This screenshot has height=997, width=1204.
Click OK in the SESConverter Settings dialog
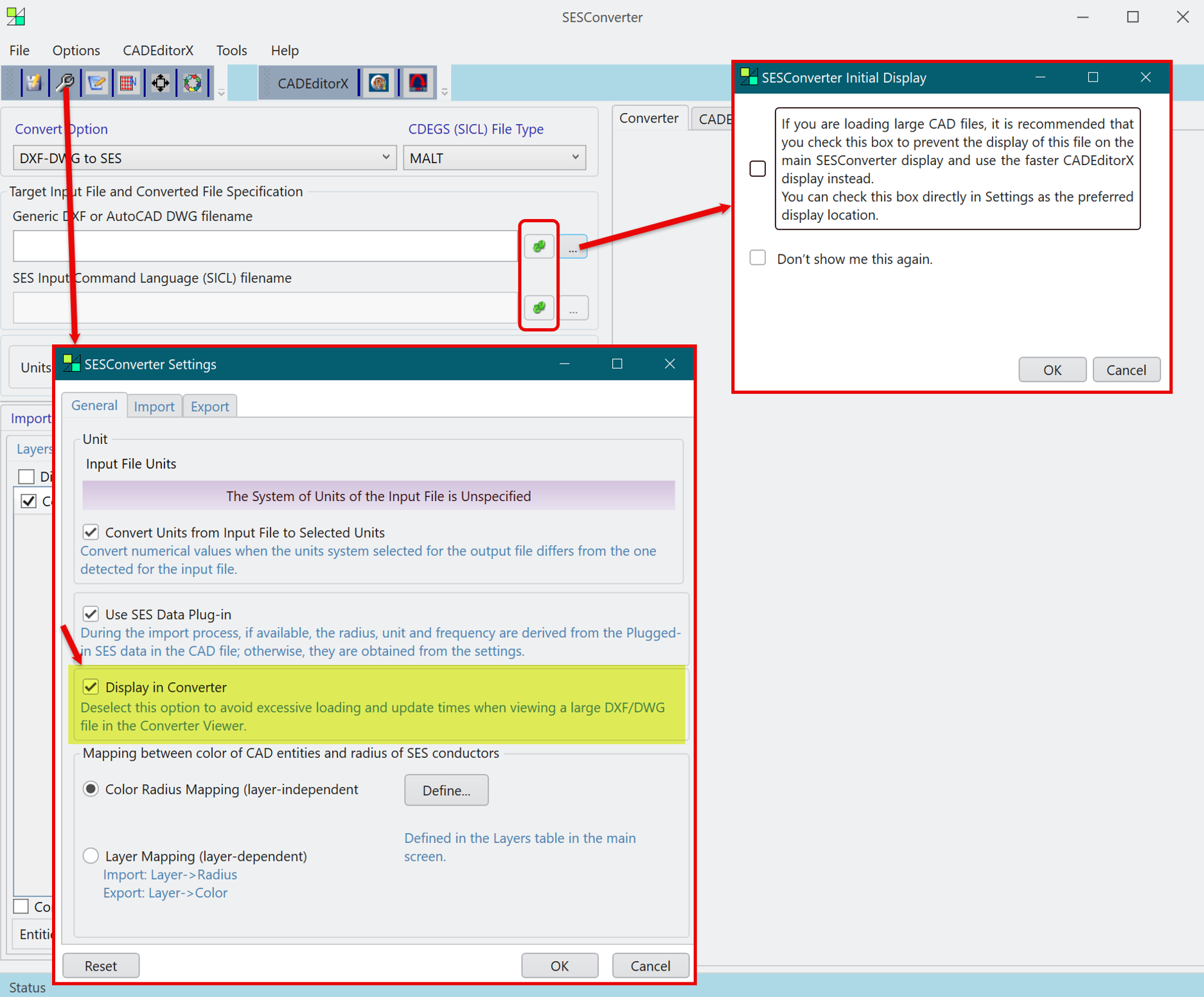point(560,966)
